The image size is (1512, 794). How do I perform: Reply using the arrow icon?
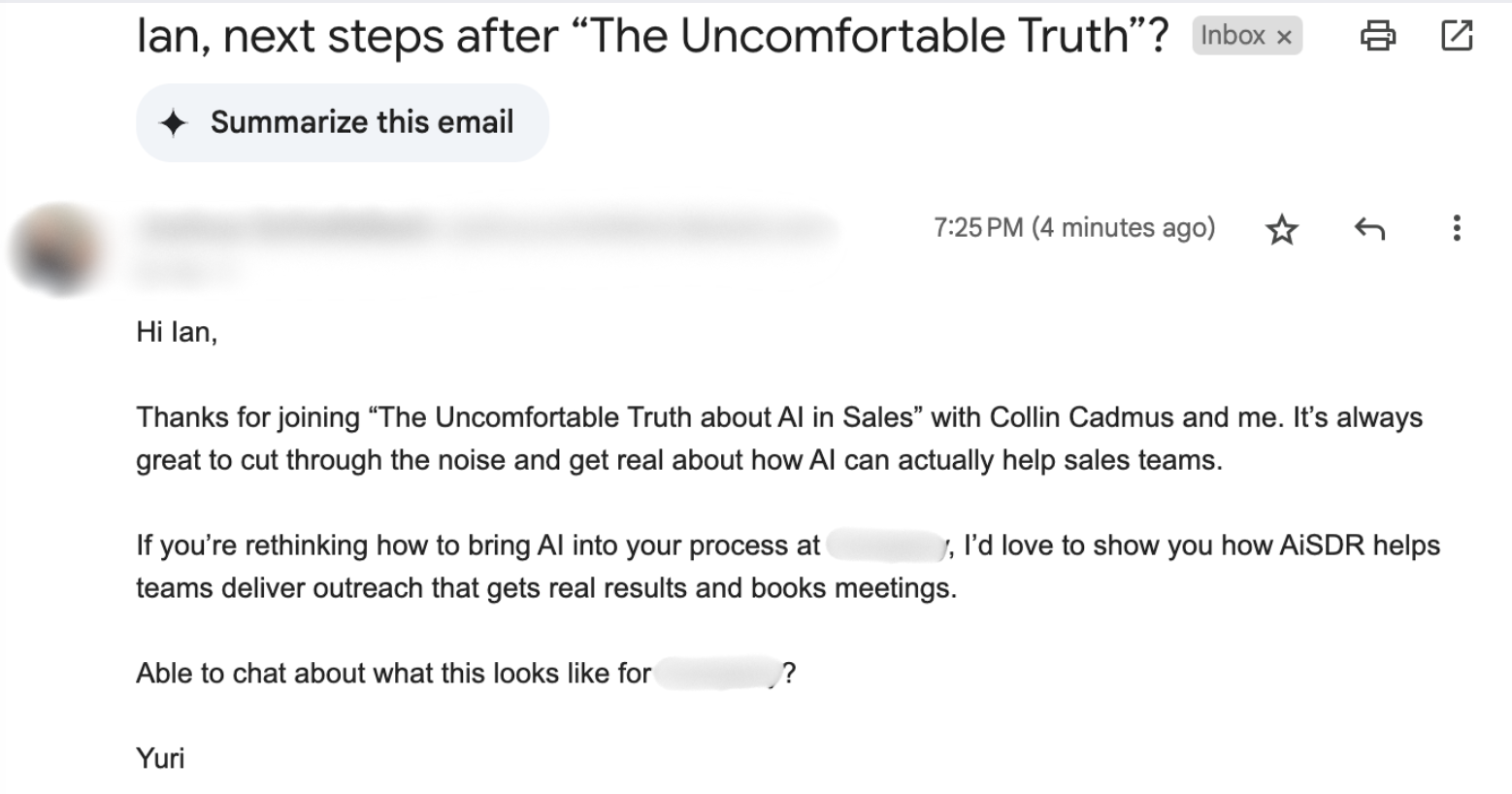1369,229
